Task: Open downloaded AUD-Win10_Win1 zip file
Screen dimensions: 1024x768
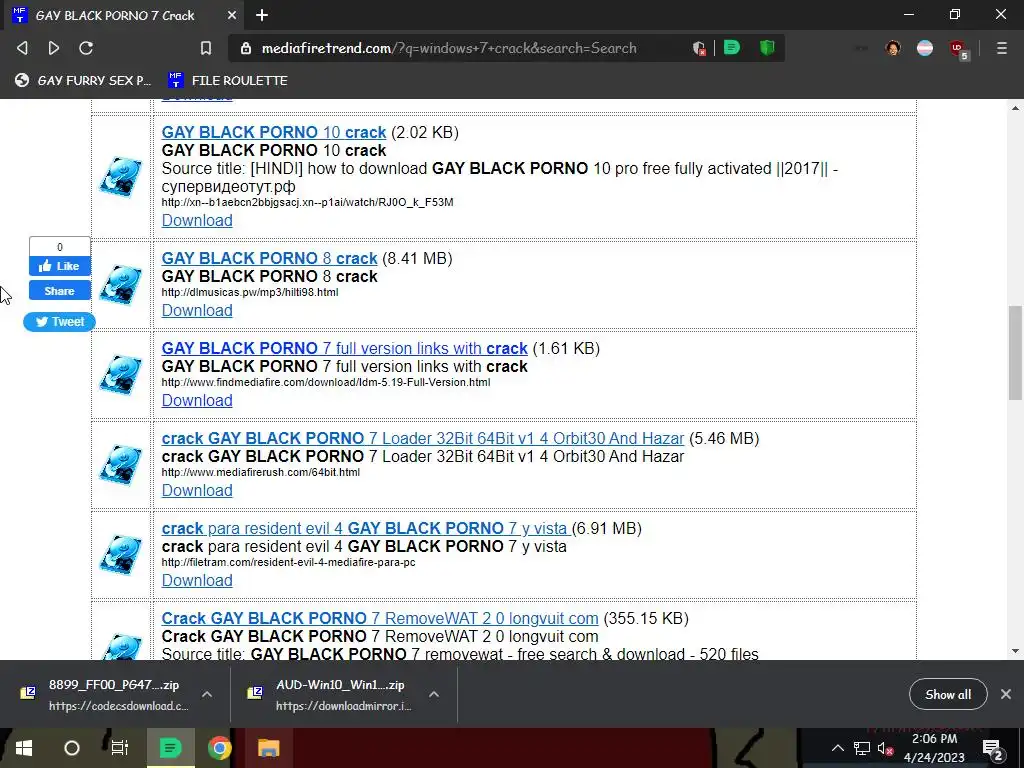Action: point(330,695)
